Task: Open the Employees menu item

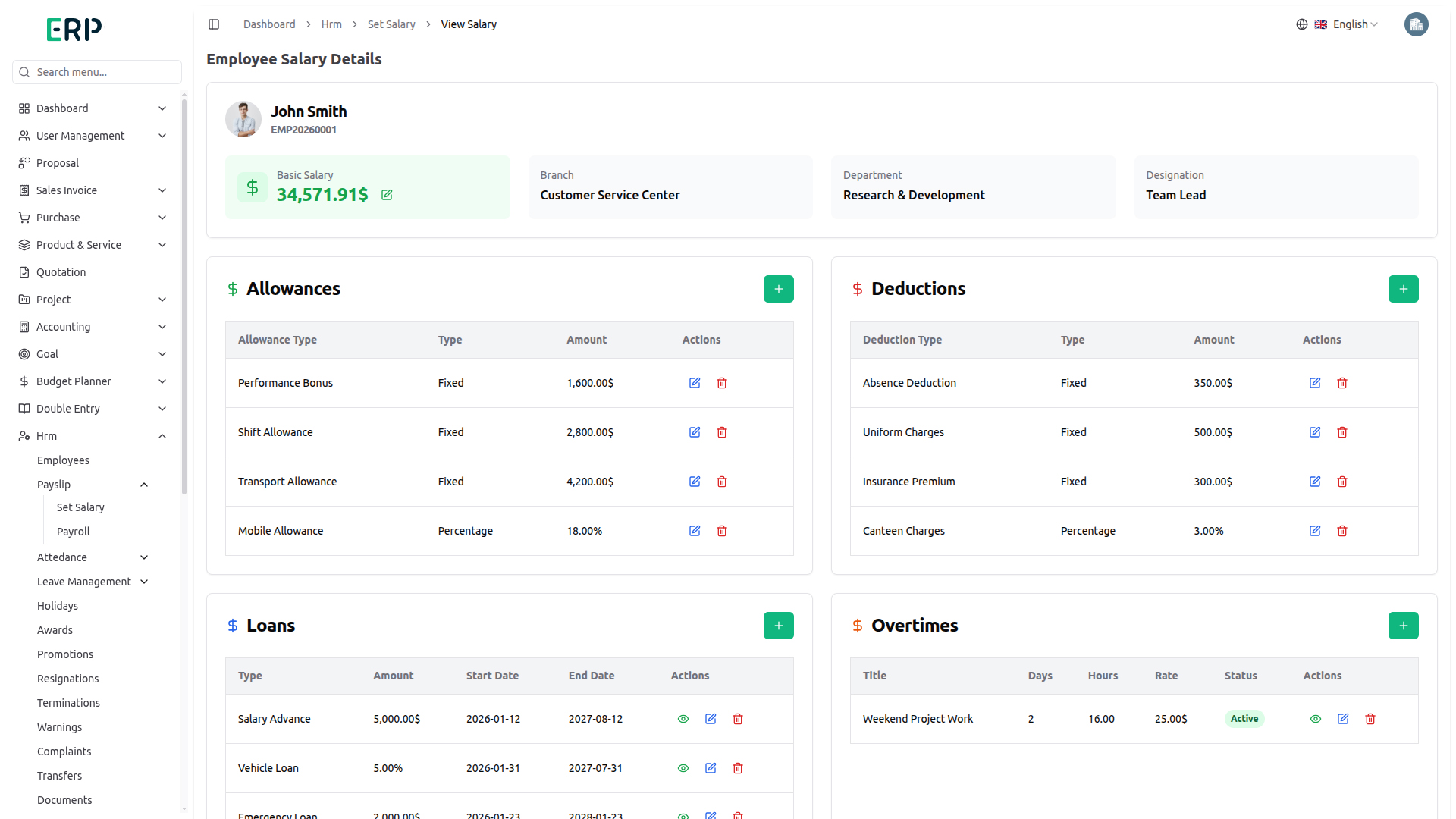Action: coord(63,460)
